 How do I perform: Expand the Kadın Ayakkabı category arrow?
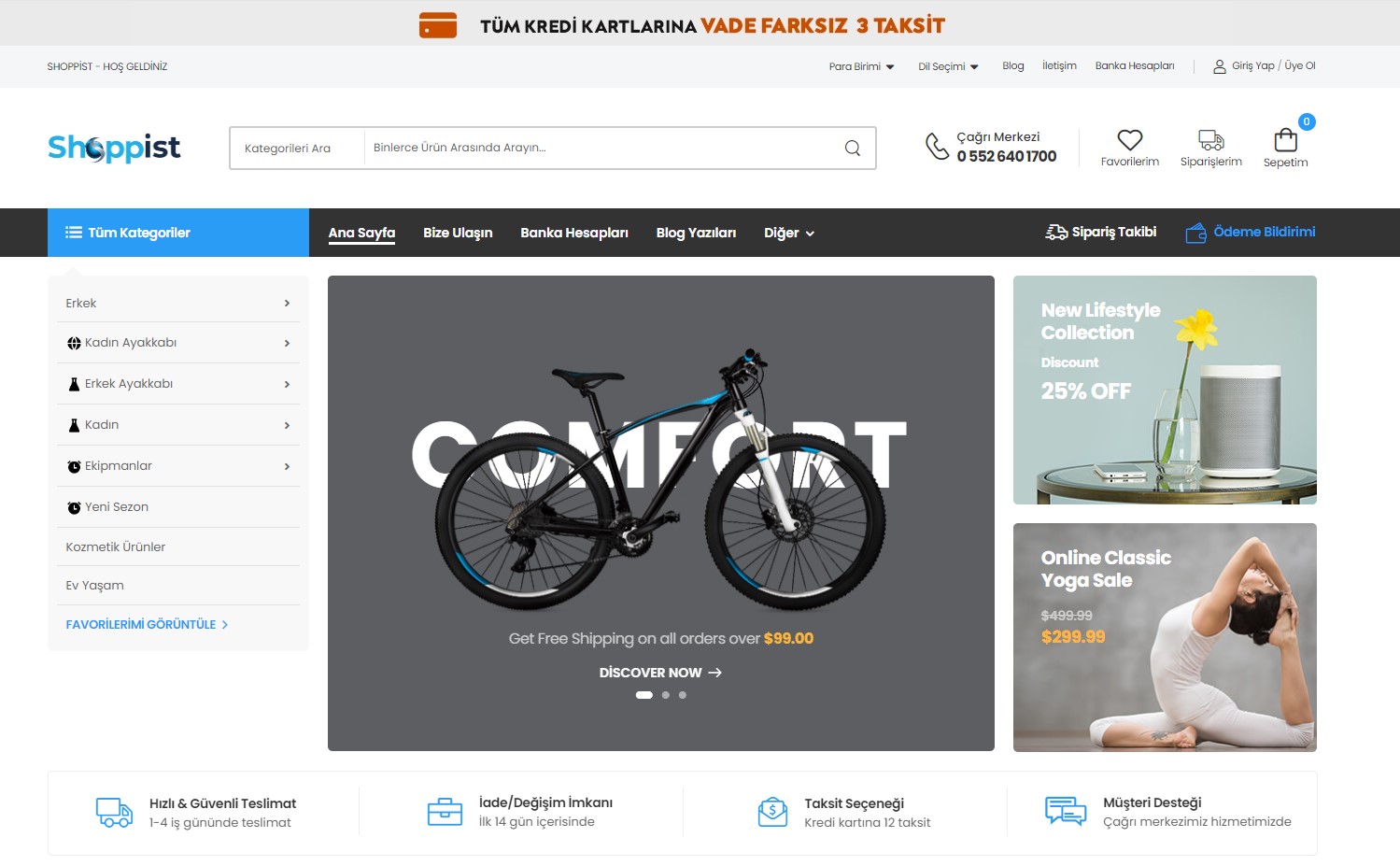pyautogui.click(x=287, y=343)
